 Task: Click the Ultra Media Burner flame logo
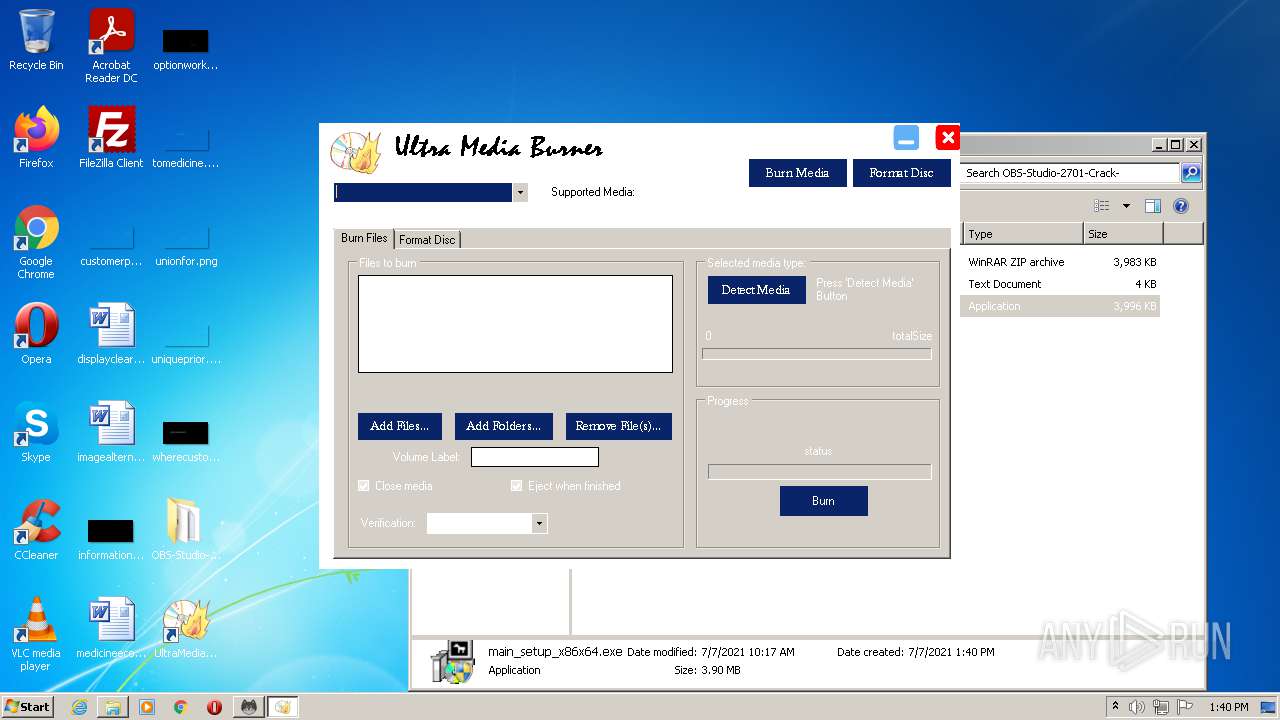coord(356,152)
